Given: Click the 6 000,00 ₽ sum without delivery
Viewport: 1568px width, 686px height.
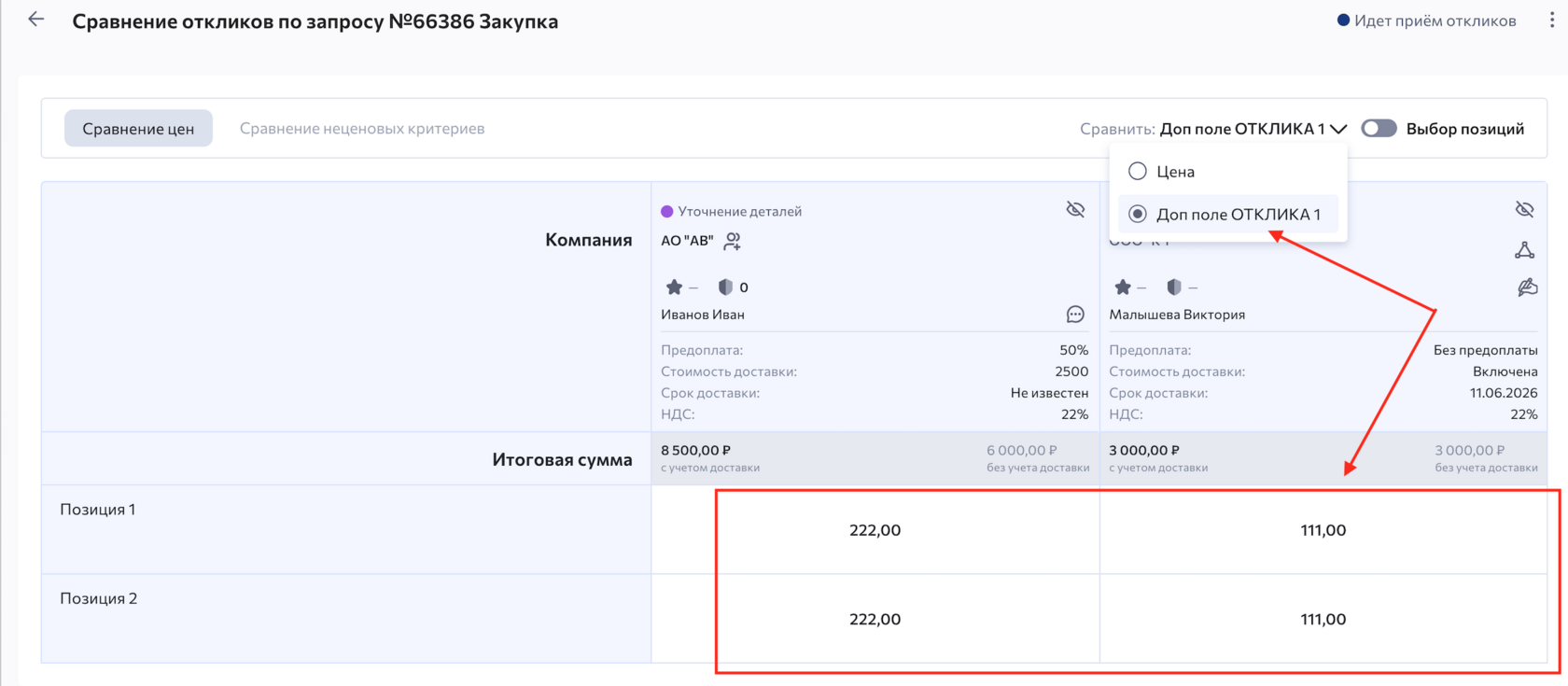Looking at the screenshot, I should 1022,450.
